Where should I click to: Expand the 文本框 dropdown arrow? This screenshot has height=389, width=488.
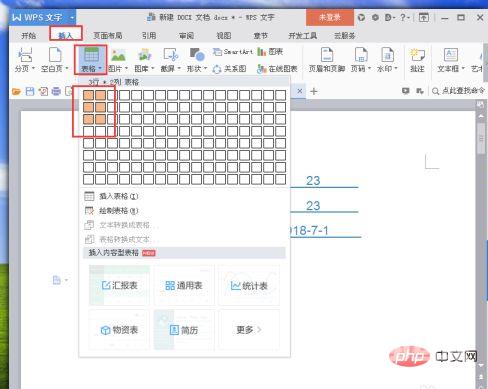click(x=463, y=68)
